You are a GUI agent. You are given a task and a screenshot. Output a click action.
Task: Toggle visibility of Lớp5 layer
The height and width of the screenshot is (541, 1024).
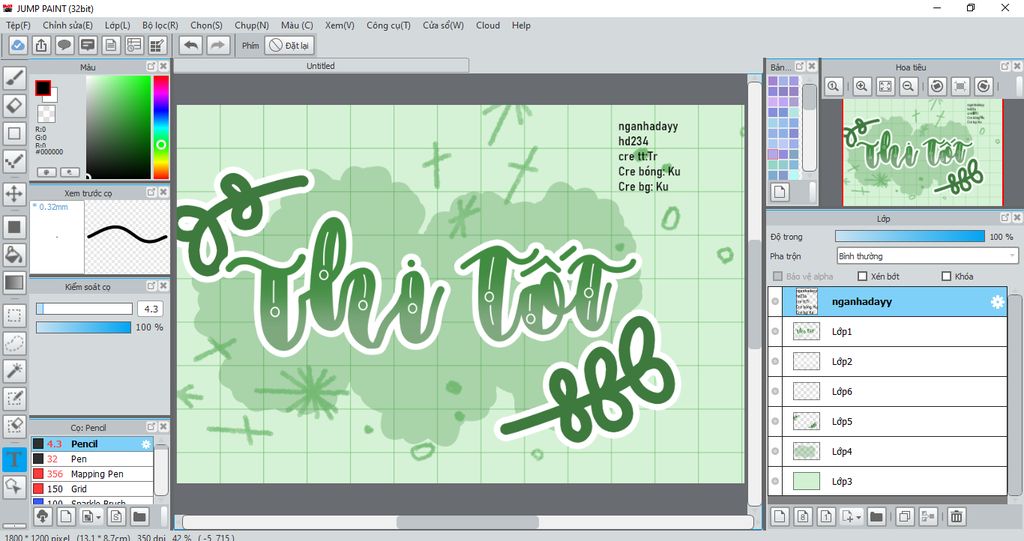[775, 421]
